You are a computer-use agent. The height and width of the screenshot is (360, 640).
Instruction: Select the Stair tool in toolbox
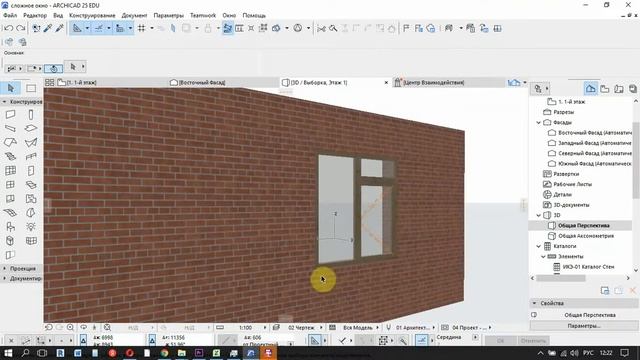11,156
